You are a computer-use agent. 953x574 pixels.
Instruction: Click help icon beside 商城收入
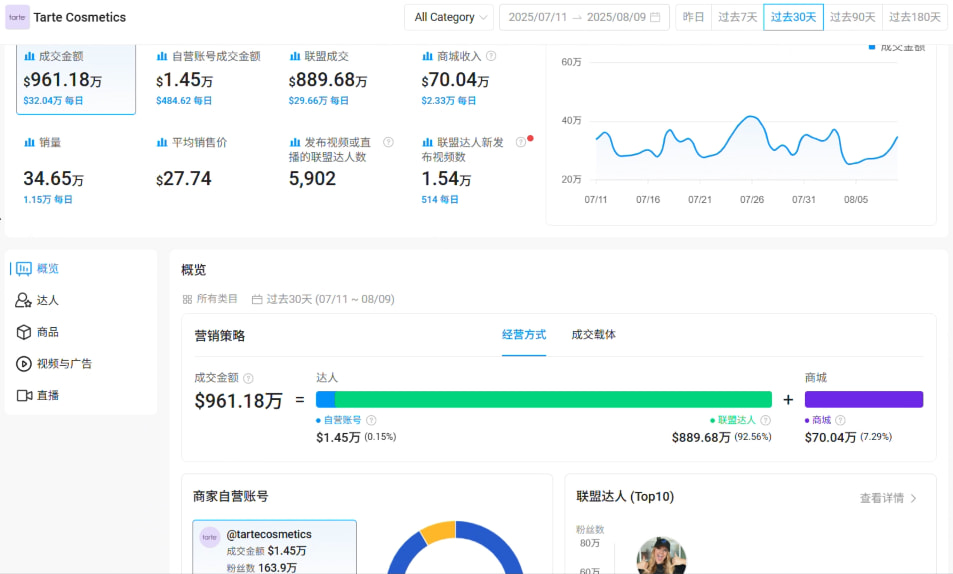(x=491, y=56)
